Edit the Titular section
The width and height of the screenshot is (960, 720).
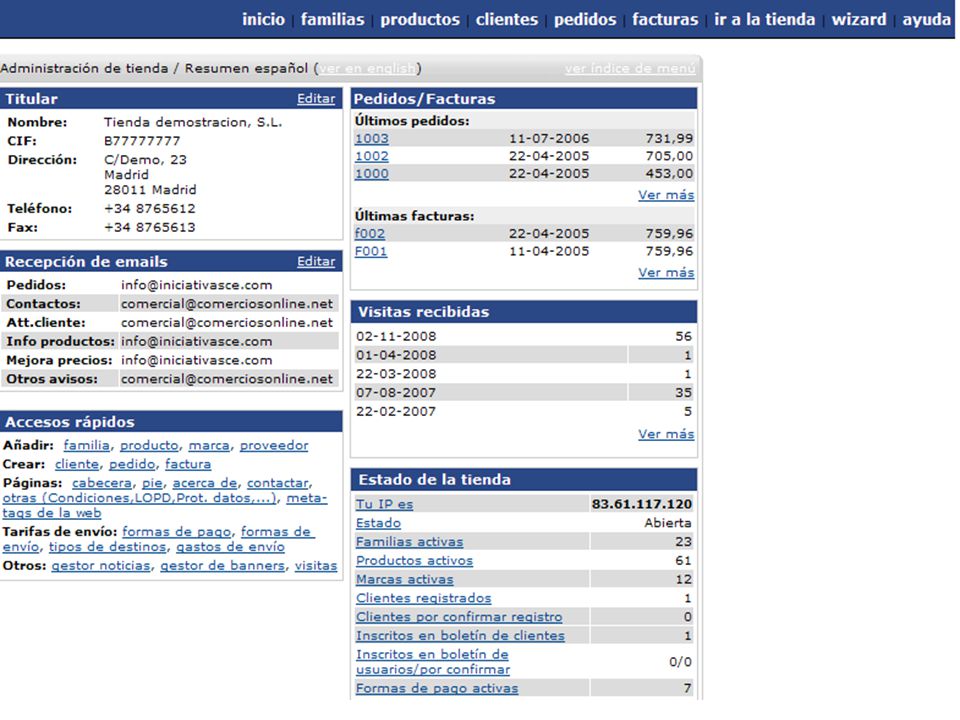coord(316,99)
